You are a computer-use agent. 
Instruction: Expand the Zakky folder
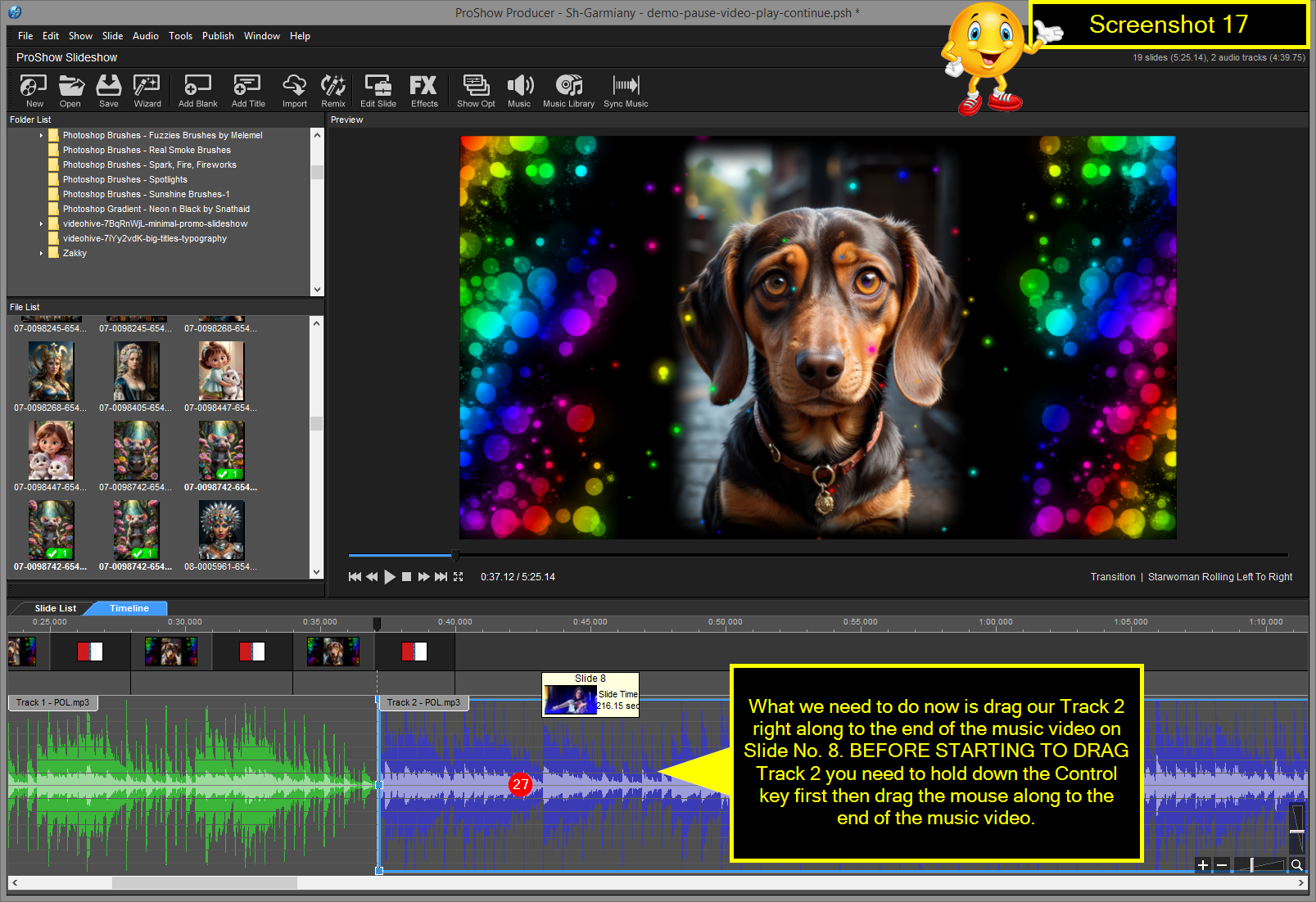pyautogui.click(x=41, y=254)
